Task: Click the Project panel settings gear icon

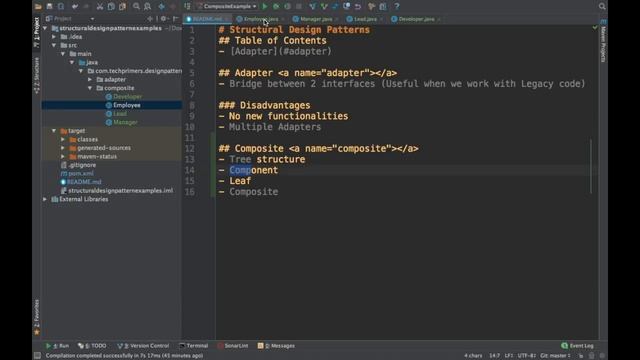Action: pos(164,19)
